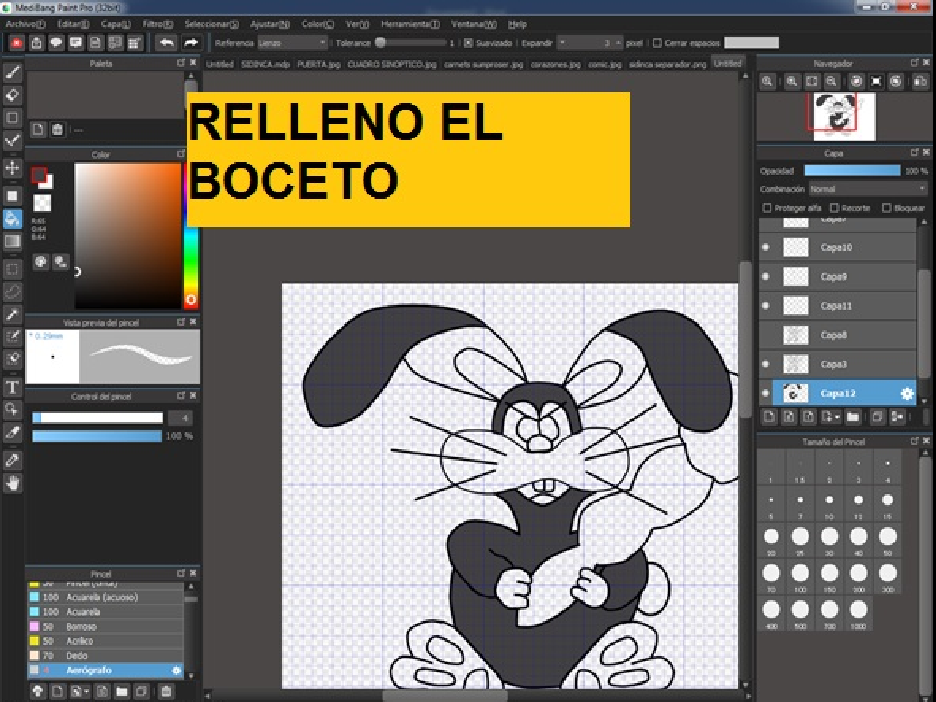
Task: Switch to the PUERTA.jpg tab
Action: point(319,64)
